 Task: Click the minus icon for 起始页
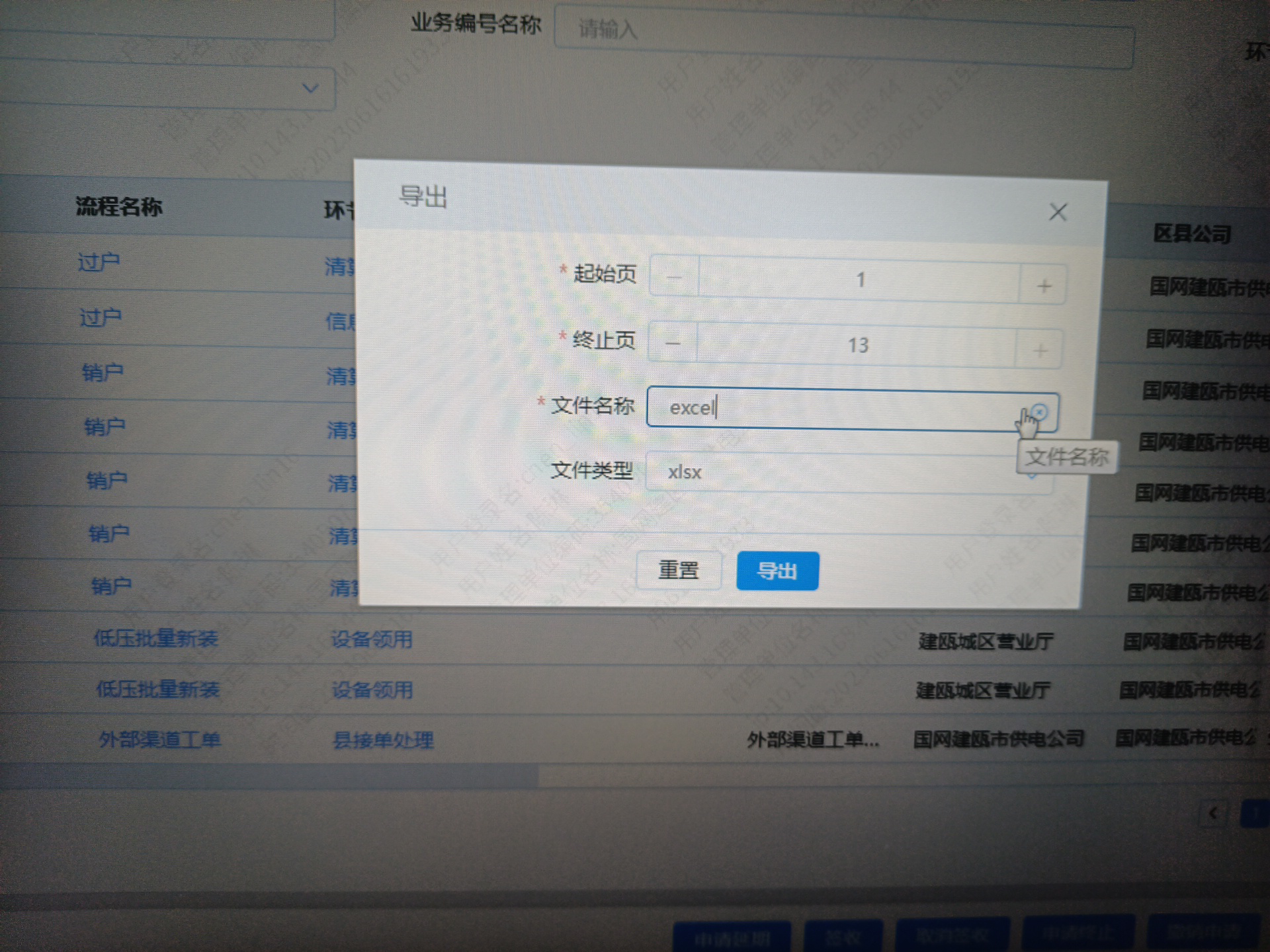tap(674, 277)
